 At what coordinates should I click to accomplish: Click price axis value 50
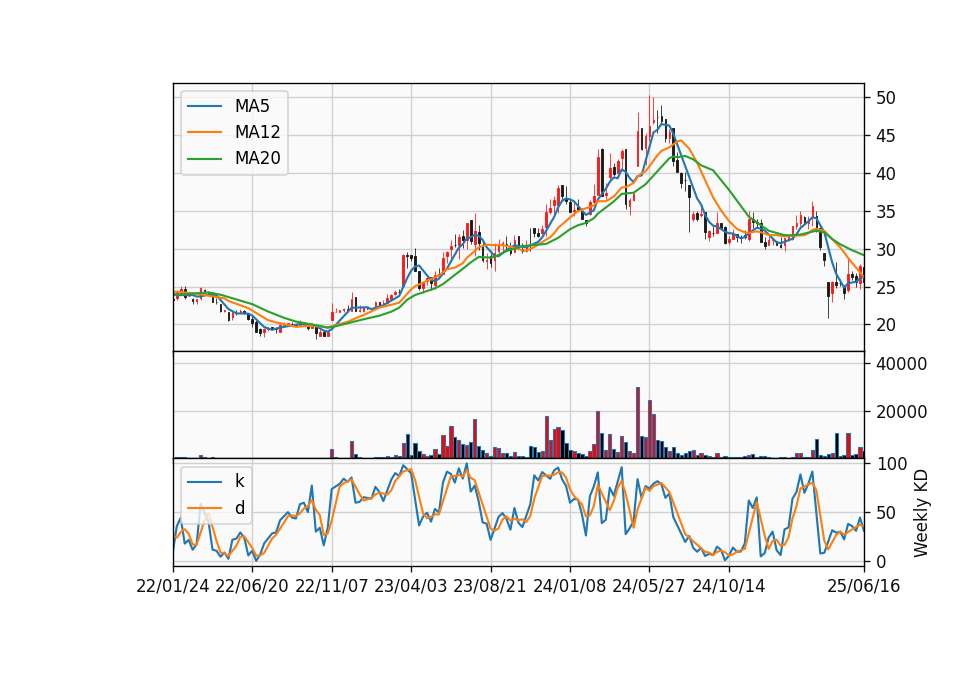click(x=885, y=98)
